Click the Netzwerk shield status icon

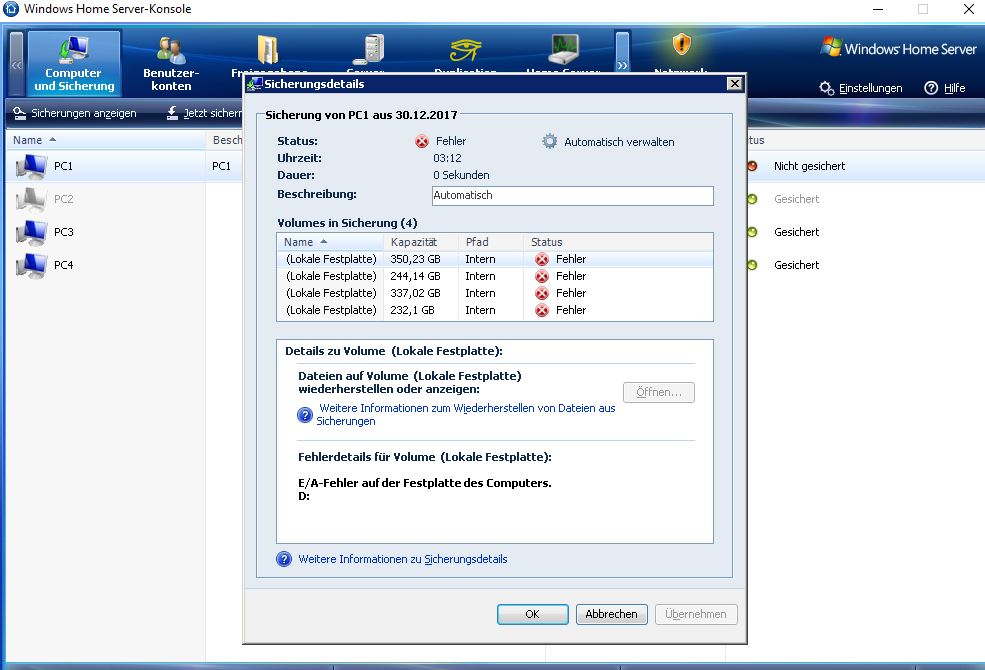[x=682, y=45]
